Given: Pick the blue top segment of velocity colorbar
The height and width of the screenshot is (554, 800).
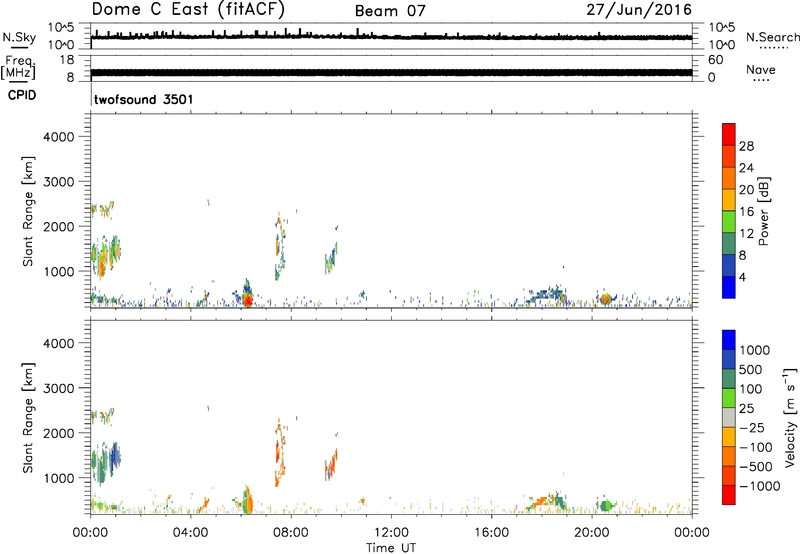Looking at the screenshot, I should [729, 340].
